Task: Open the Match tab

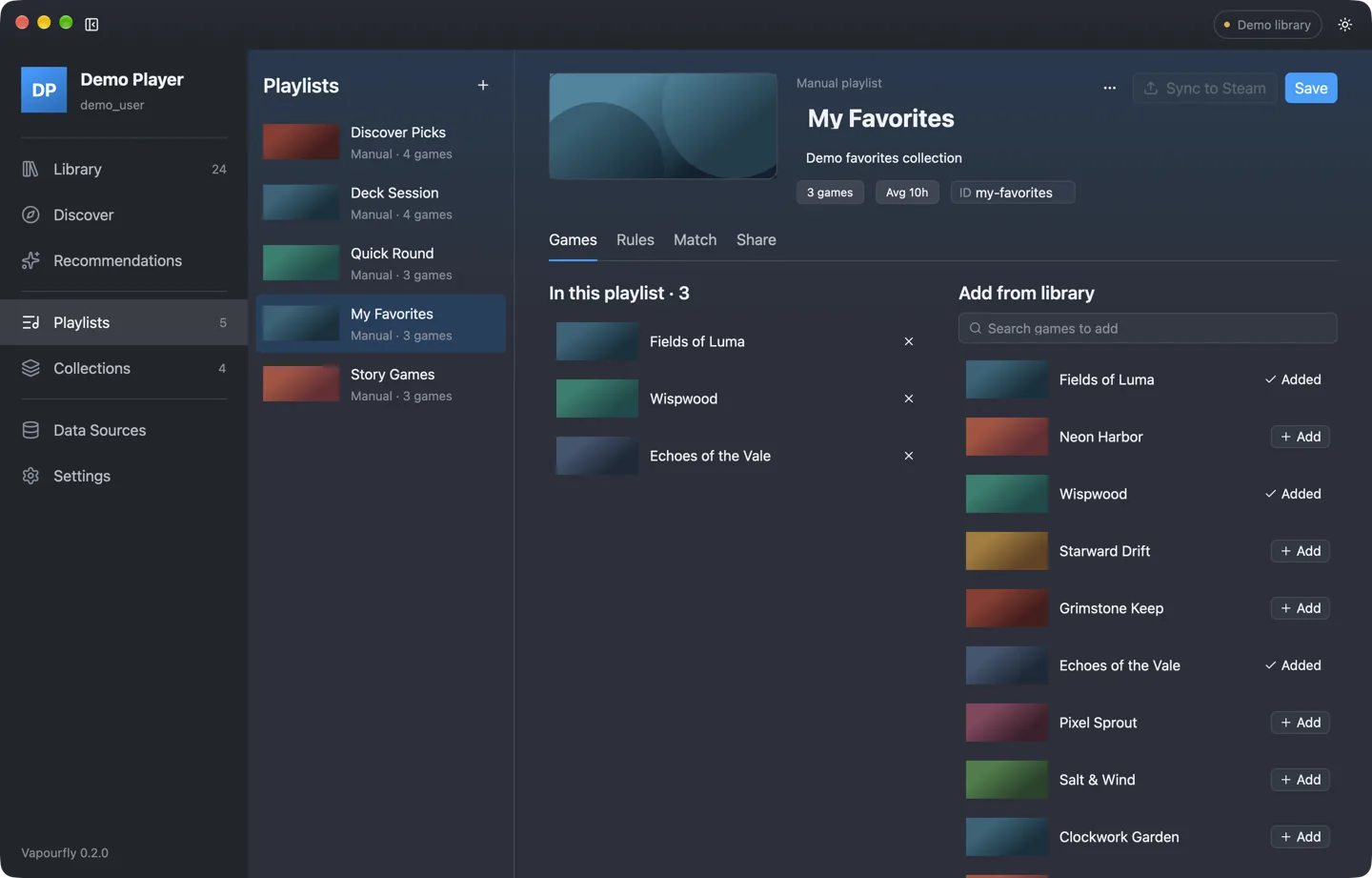Action: coord(695,240)
